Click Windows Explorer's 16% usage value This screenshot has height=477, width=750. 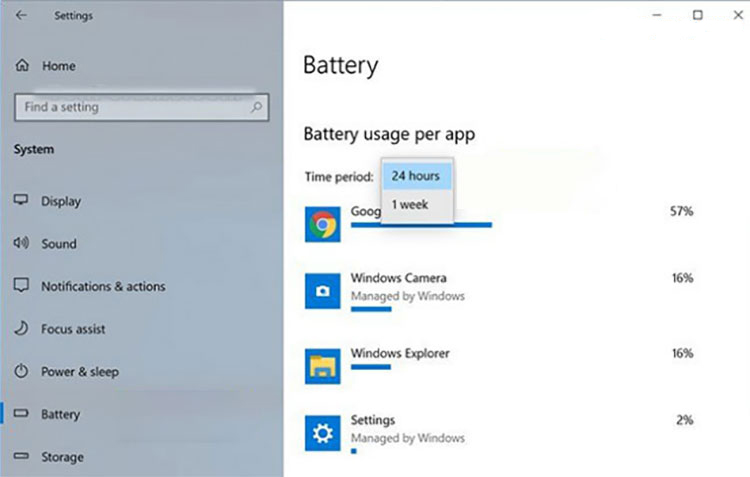[683, 354]
